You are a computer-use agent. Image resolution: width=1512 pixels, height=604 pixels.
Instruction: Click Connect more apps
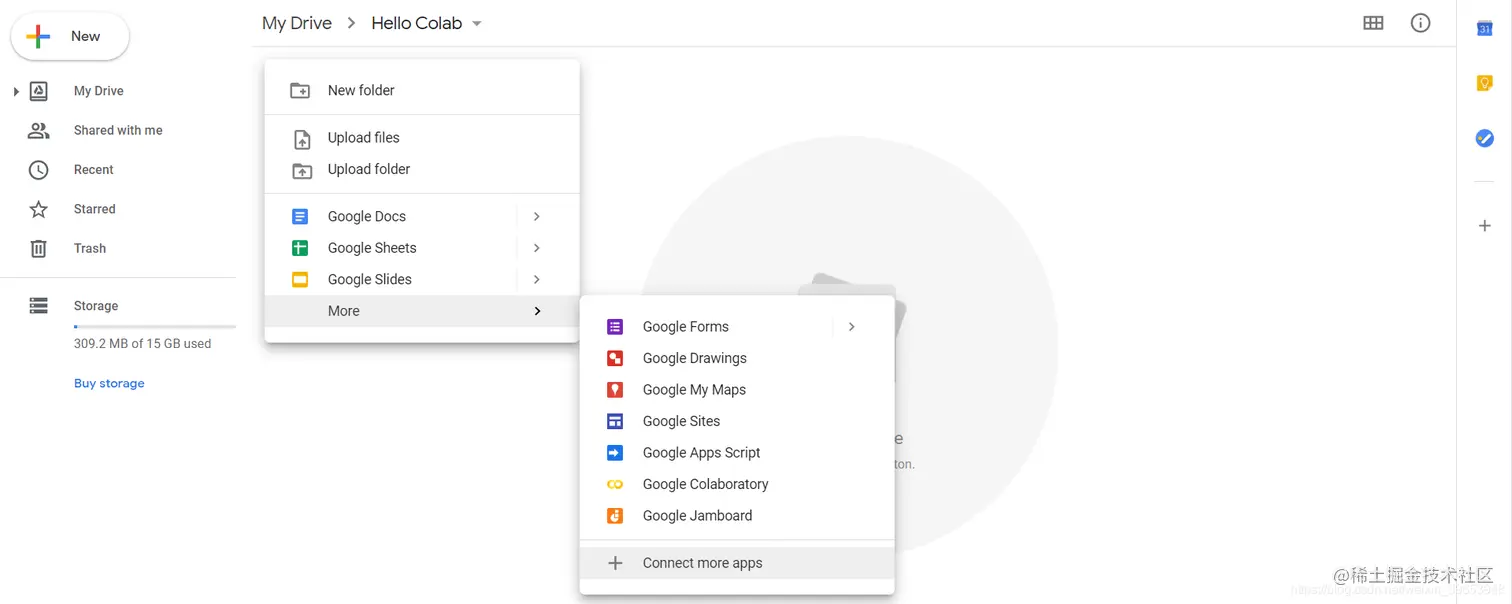[x=737, y=563]
